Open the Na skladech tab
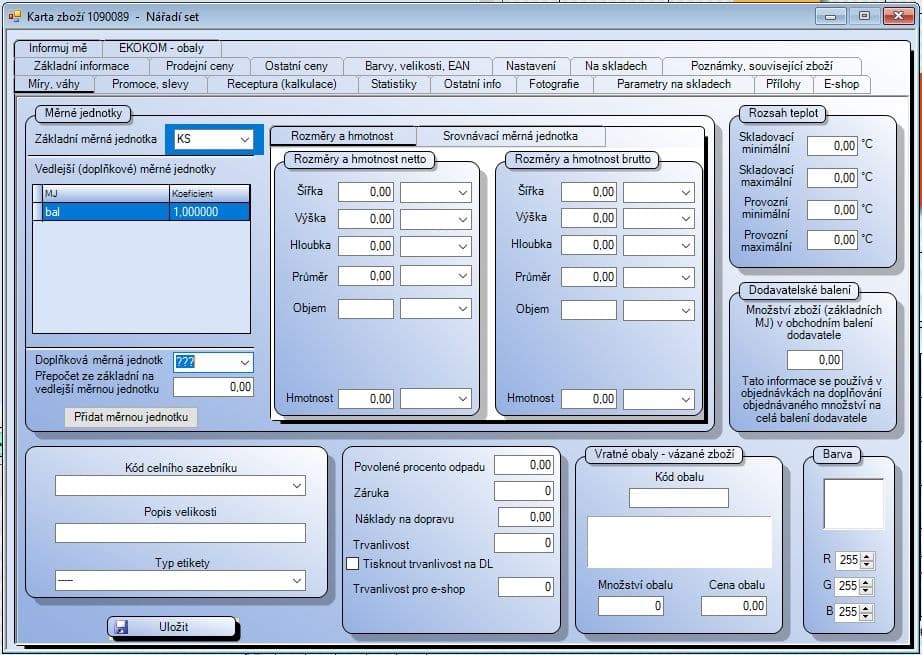 616,66
